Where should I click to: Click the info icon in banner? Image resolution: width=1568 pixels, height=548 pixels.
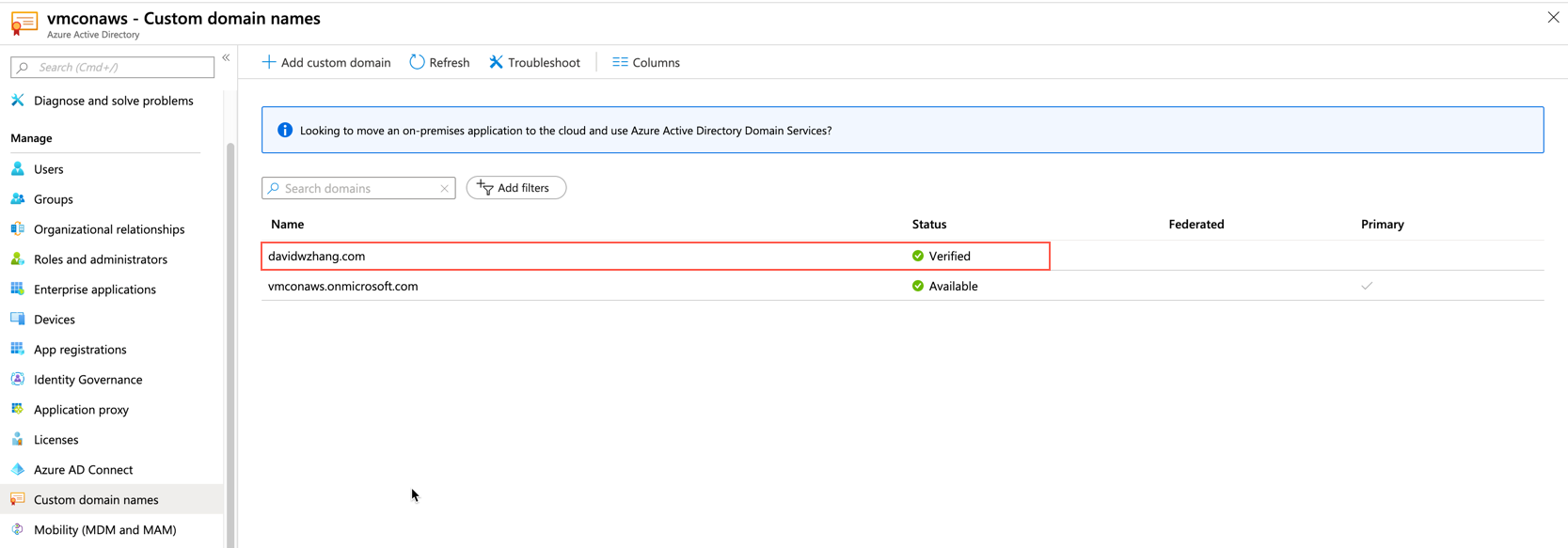click(x=285, y=131)
